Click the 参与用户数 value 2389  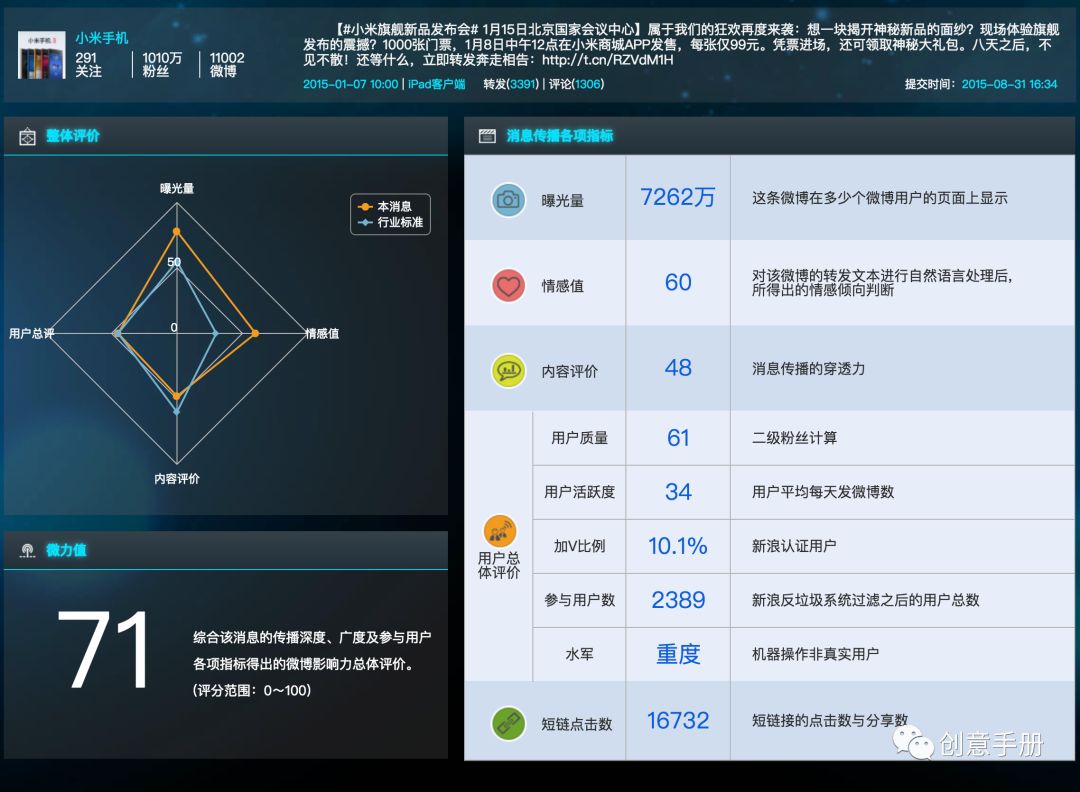(678, 600)
